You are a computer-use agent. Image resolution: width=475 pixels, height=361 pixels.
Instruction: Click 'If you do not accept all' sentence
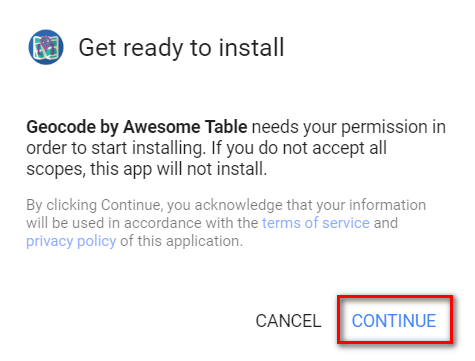click(299, 148)
